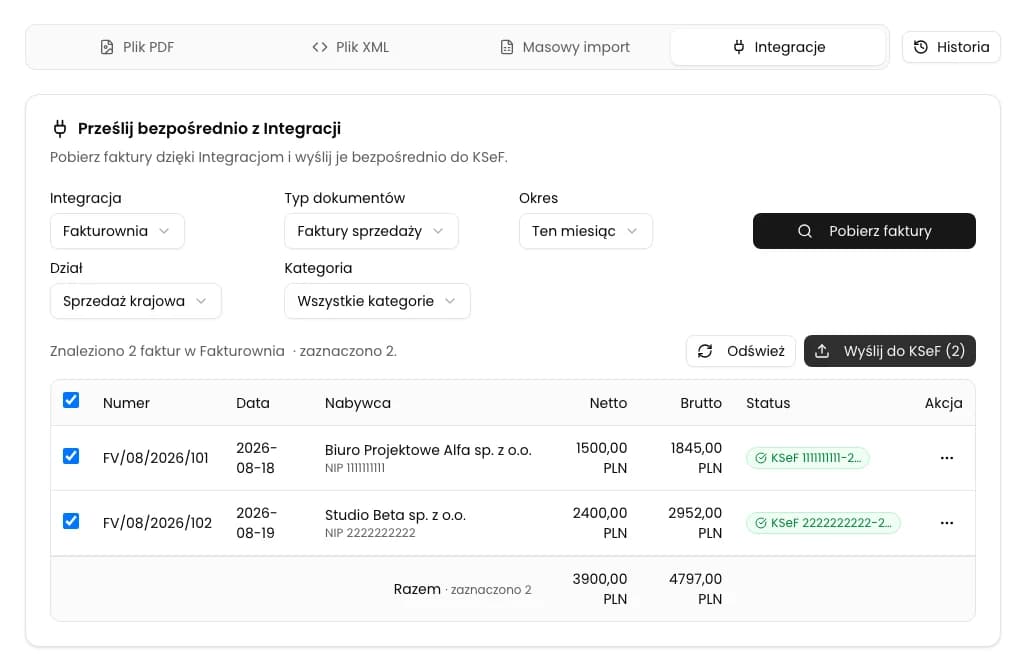1025x671 pixels.
Task: Click the Pobierz faktury button
Action: [864, 231]
